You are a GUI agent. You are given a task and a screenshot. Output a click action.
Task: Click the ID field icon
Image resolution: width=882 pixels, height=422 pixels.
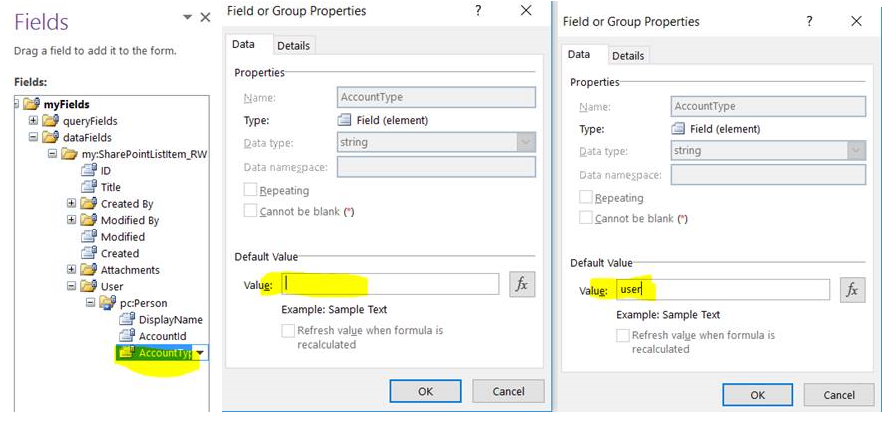tap(87, 171)
